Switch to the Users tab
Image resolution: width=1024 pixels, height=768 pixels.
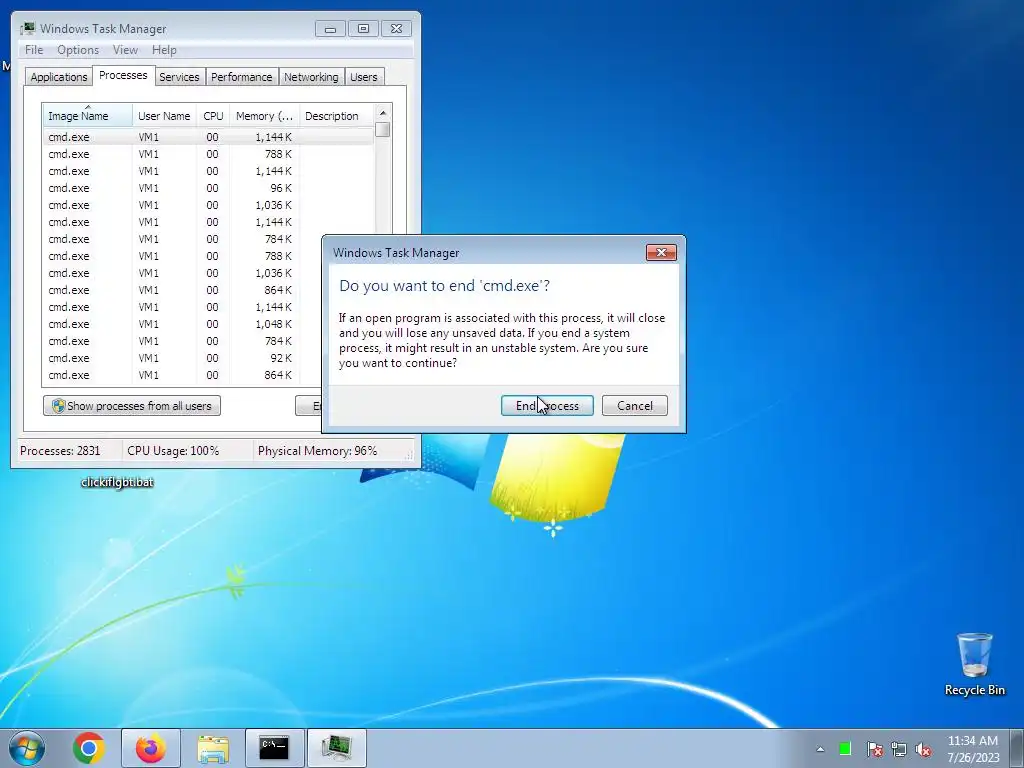click(364, 76)
